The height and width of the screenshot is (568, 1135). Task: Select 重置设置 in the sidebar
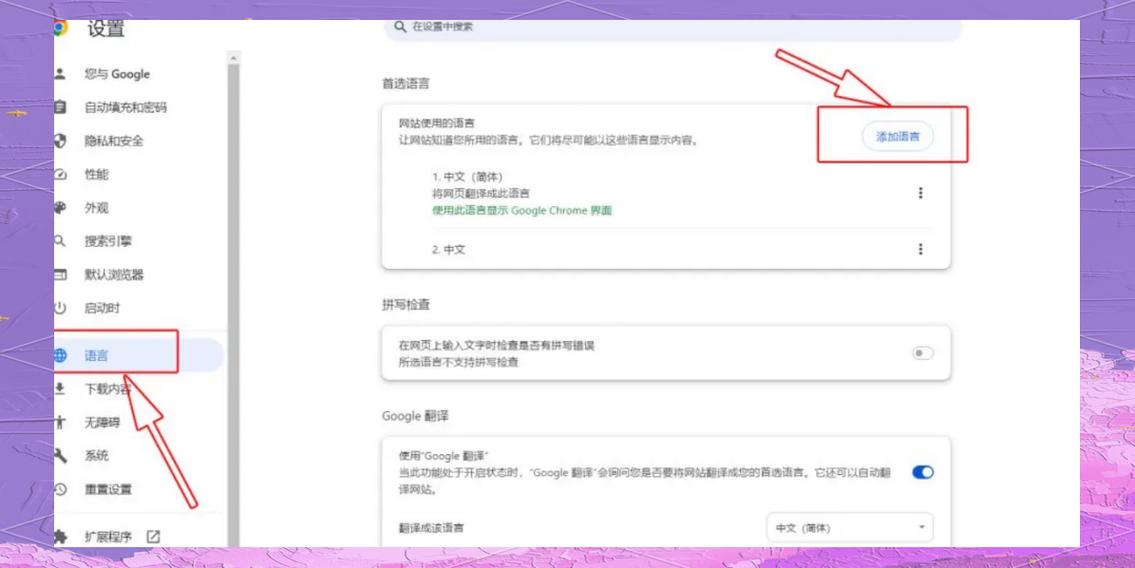(108, 489)
